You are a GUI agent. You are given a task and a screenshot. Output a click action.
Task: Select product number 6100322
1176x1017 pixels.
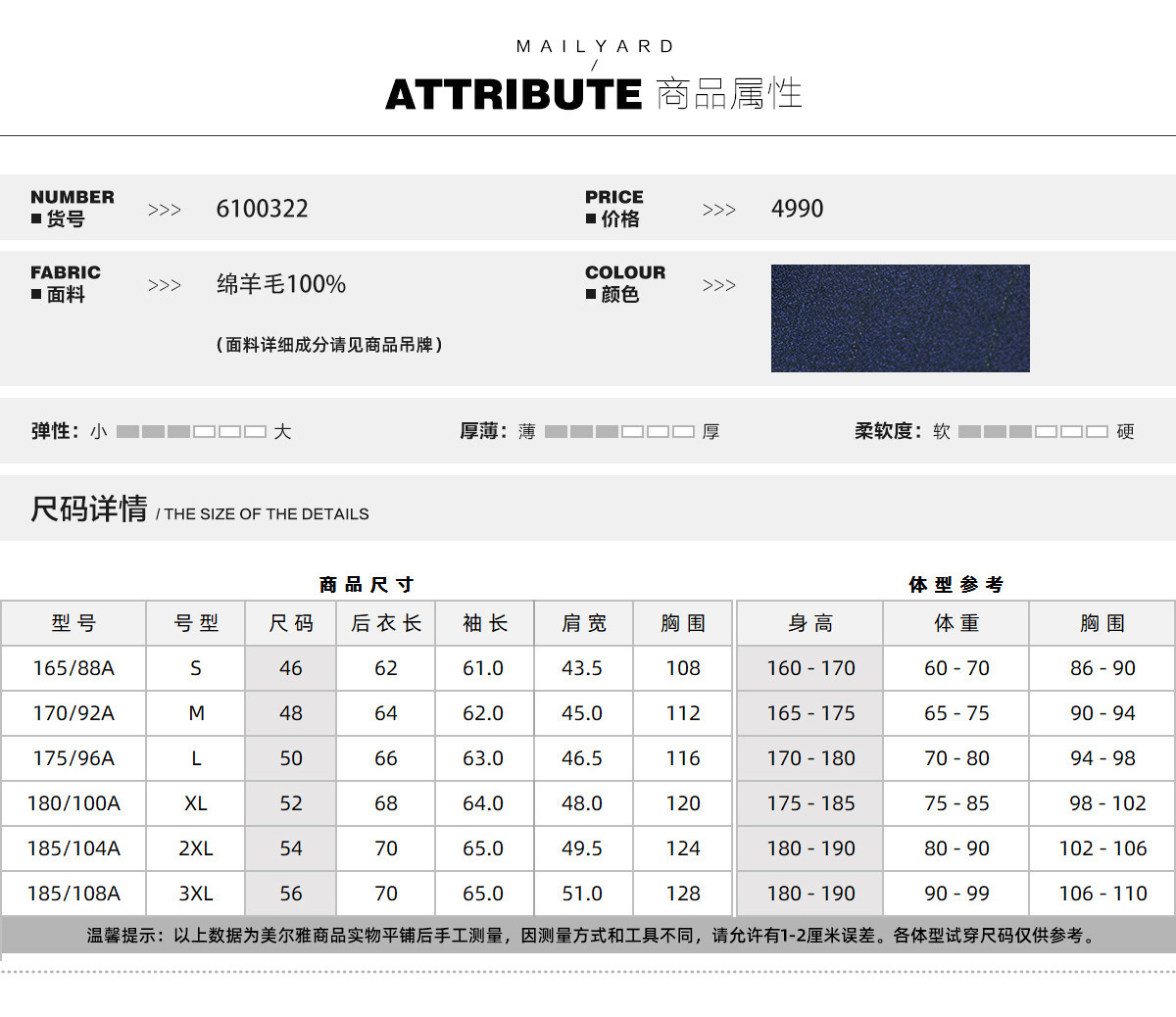(262, 209)
